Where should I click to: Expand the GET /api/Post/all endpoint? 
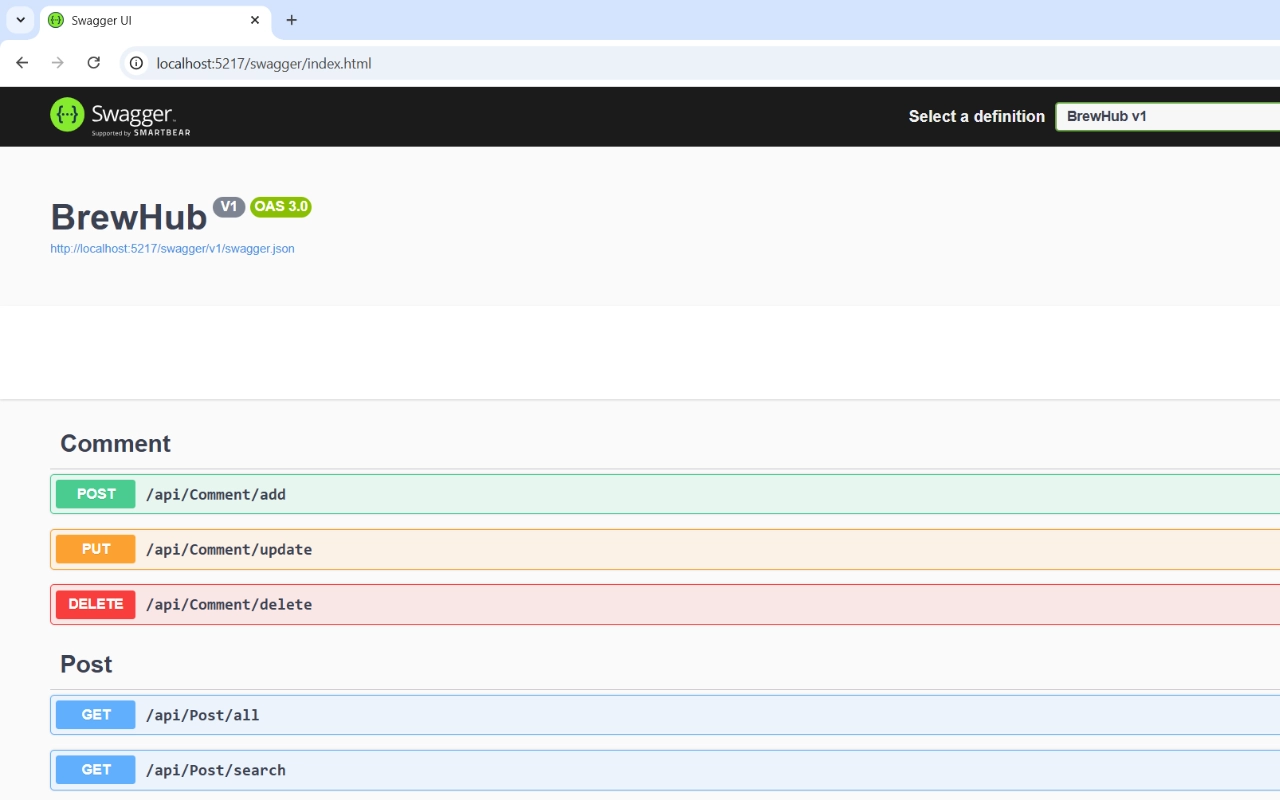(203, 715)
